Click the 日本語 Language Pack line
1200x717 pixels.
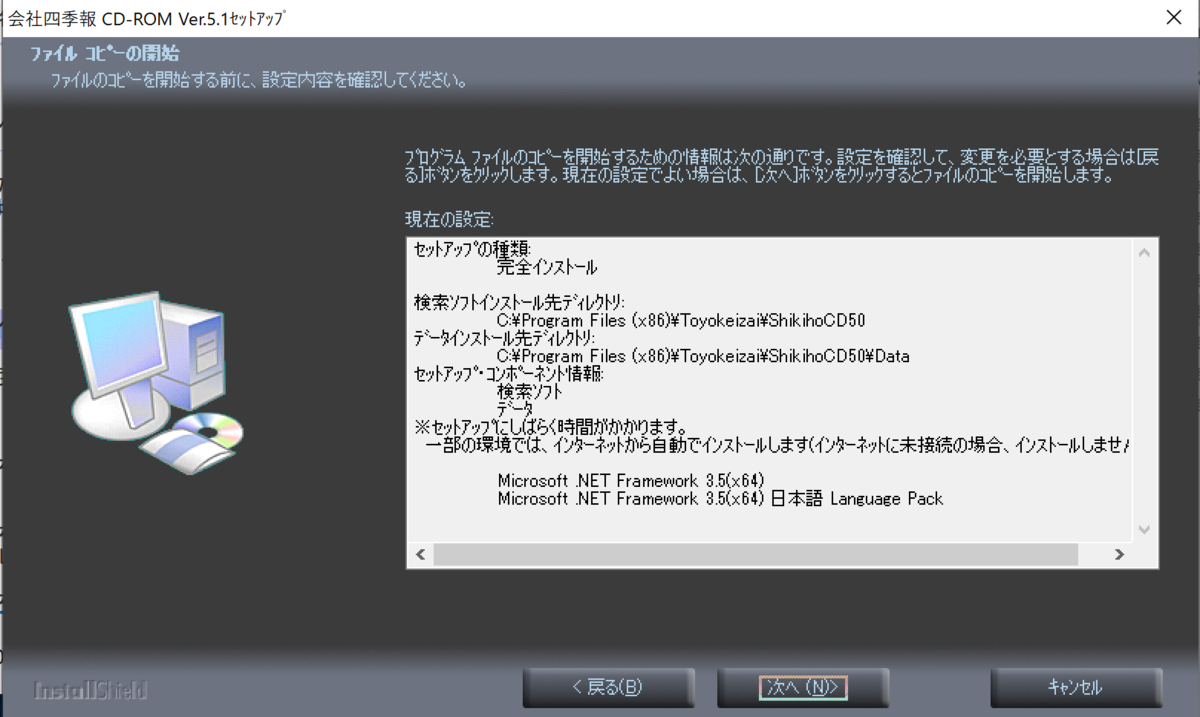[x=720, y=498]
